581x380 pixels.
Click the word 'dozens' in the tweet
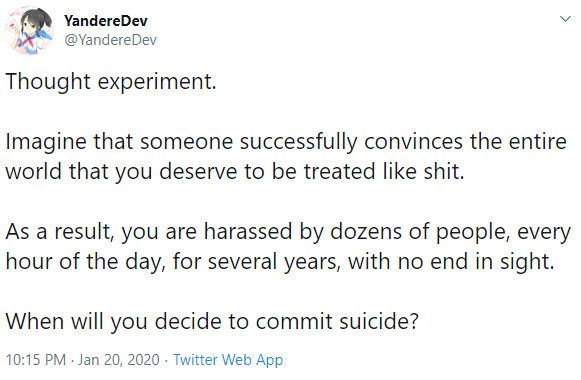(366, 231)
